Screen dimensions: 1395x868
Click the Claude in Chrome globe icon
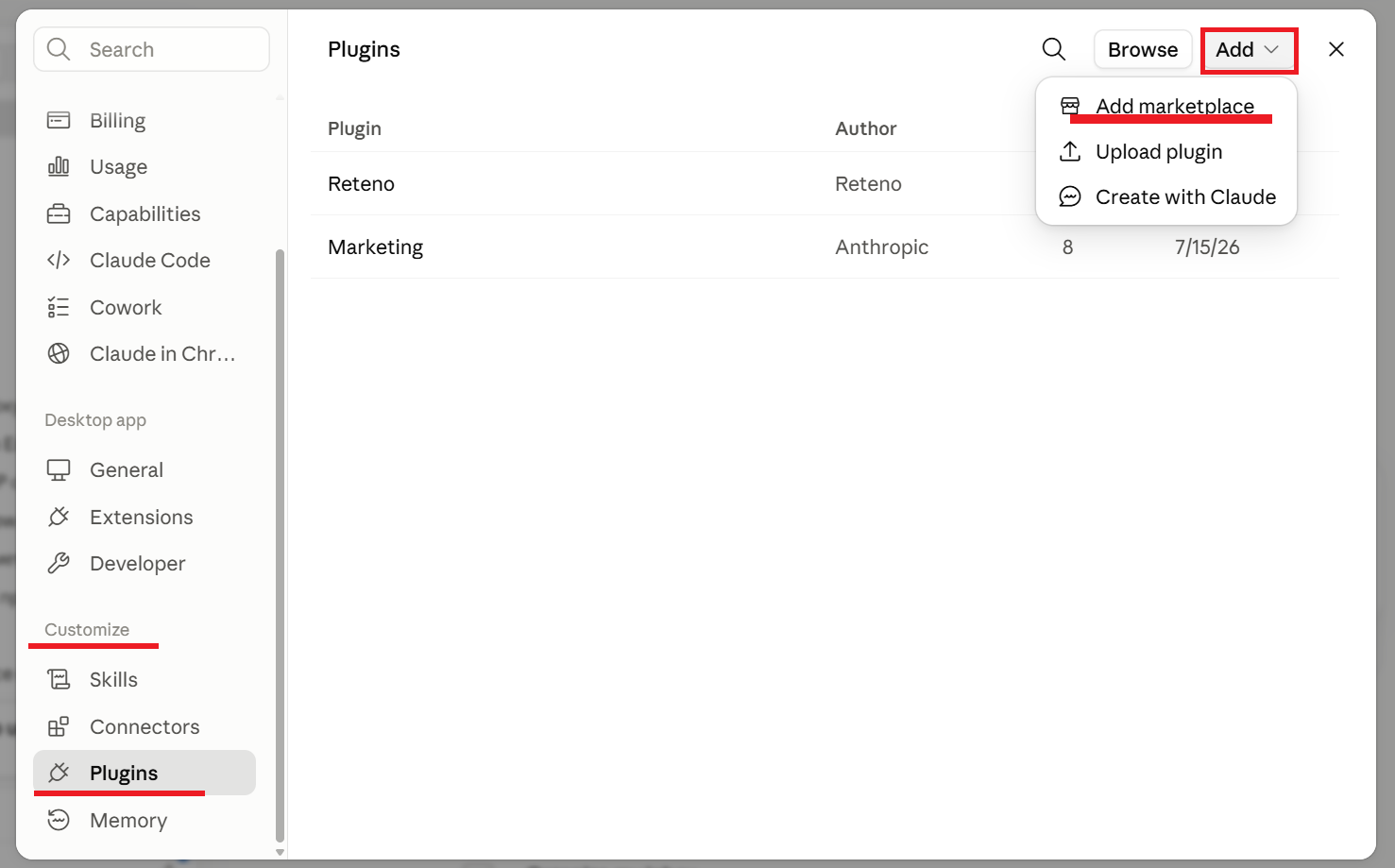click(59, 353)
